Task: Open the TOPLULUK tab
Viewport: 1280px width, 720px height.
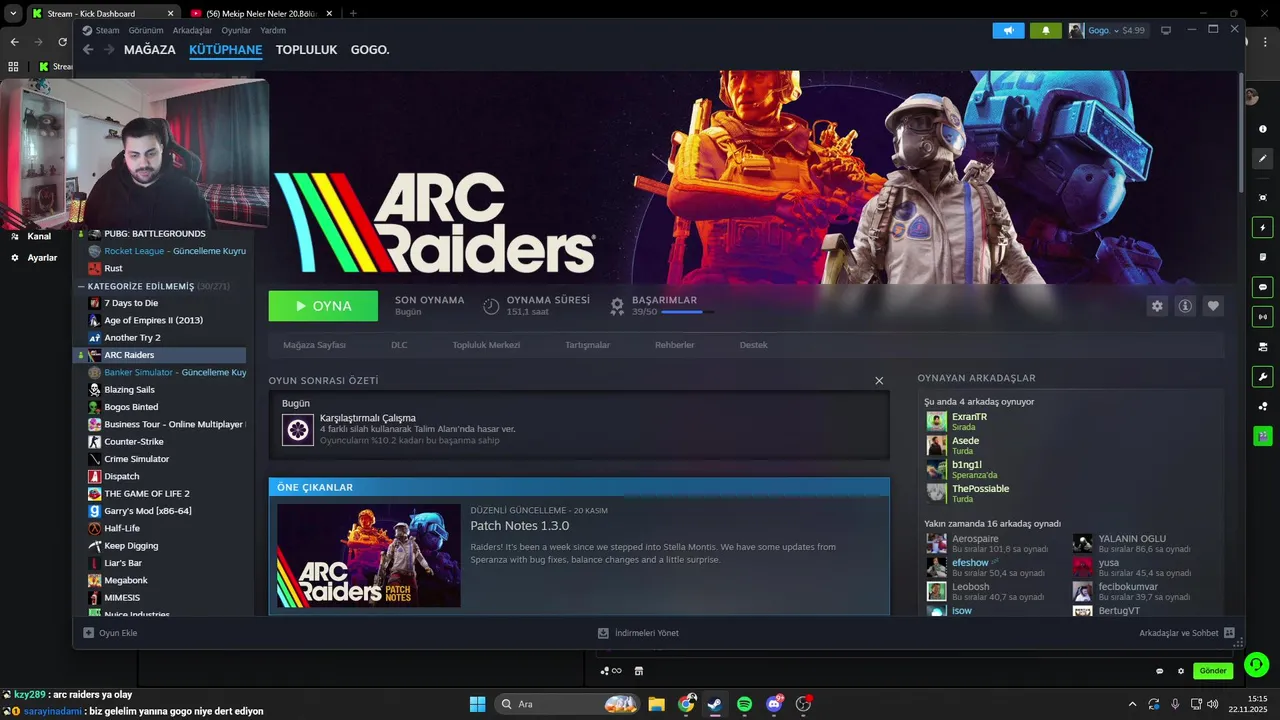Action: point(306,49)
